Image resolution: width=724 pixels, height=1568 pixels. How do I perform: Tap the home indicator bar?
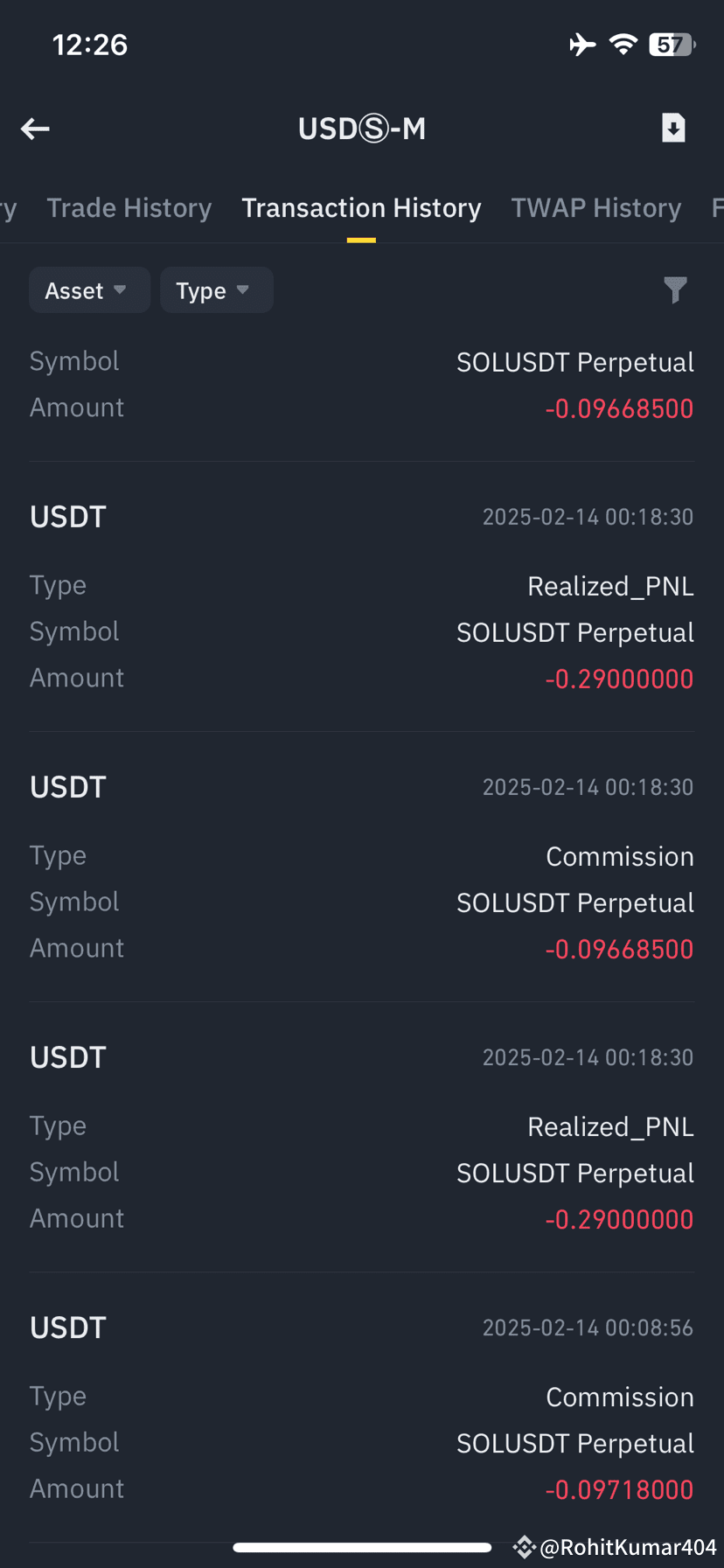click(x=362, y=1547)
